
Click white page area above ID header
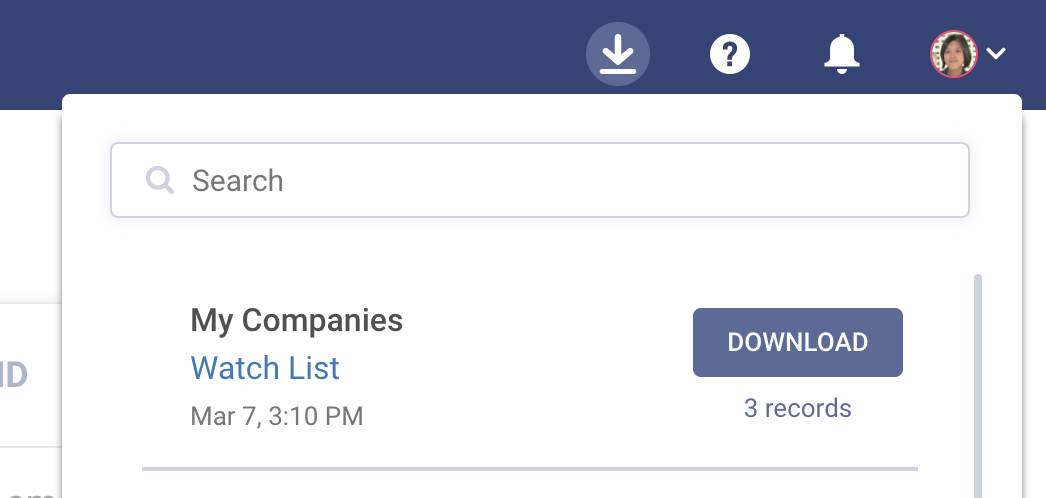tap(30, 200)
